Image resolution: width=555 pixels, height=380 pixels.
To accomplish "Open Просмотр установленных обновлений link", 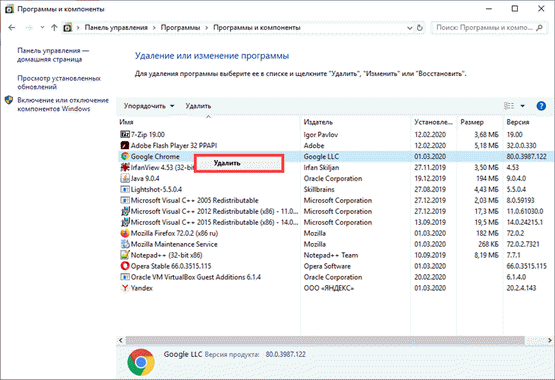I will tap(59, 82).
